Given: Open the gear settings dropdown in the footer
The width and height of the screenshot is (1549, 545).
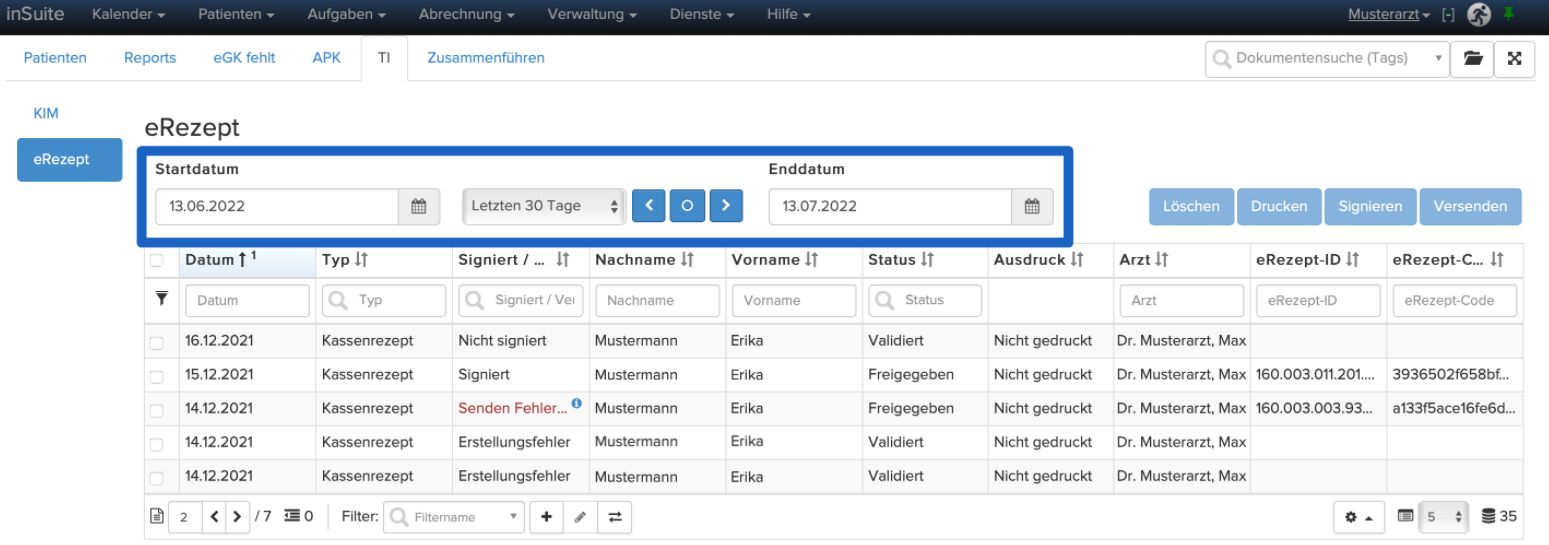Looking at the screenshot, I should [1357, 517].
